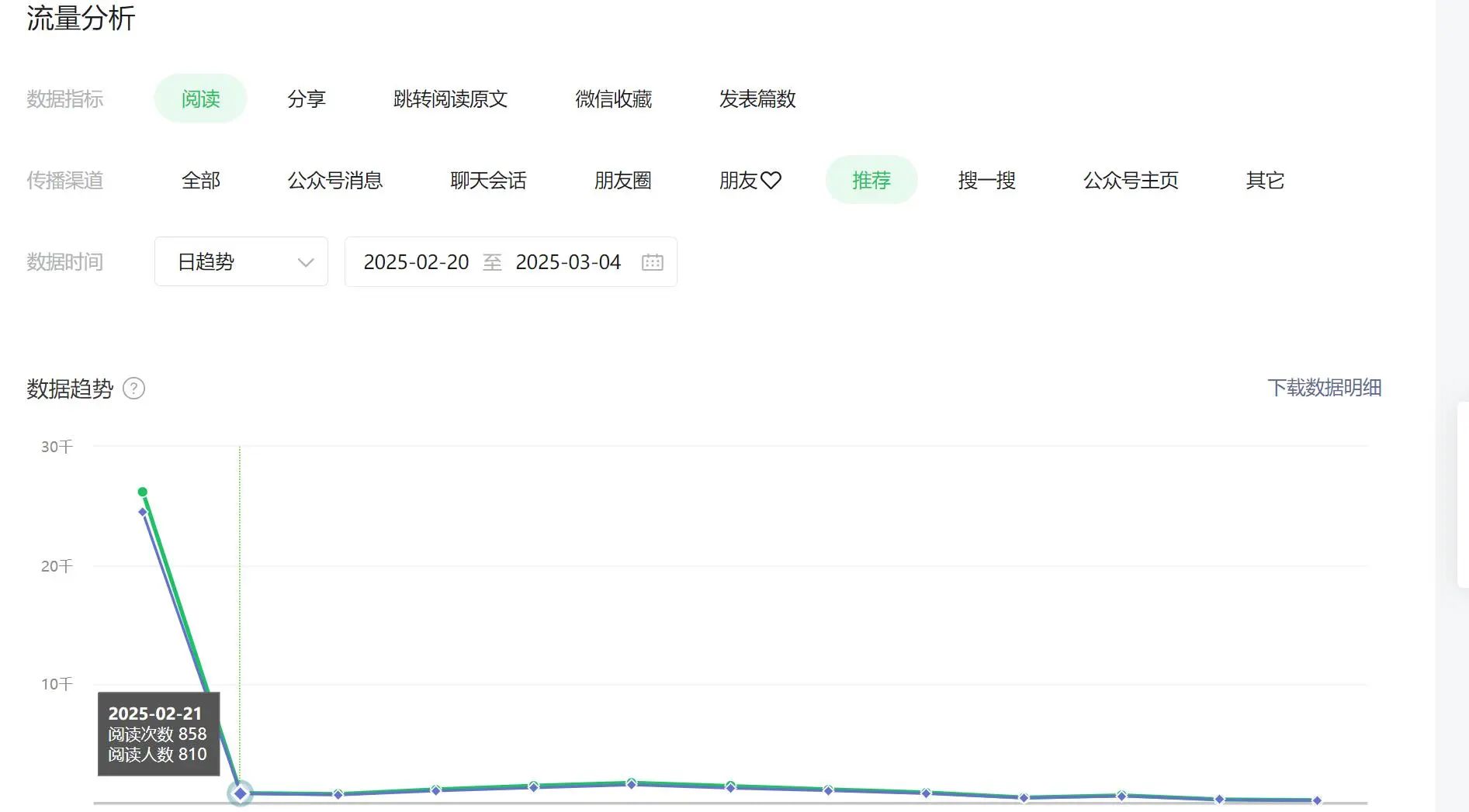Click the 流量分析 page heading
The image size is (1469, 812).
tap(81, 18)
